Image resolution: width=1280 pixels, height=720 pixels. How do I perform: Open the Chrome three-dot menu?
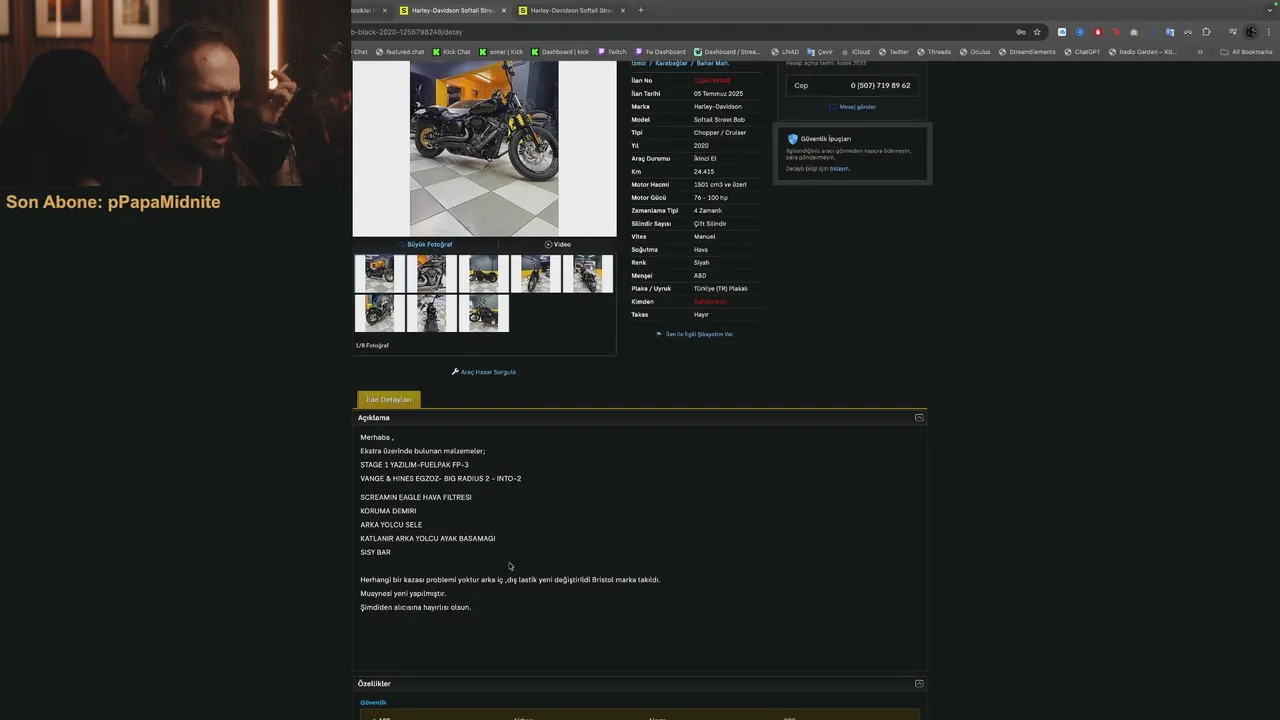click(1268, 32)
